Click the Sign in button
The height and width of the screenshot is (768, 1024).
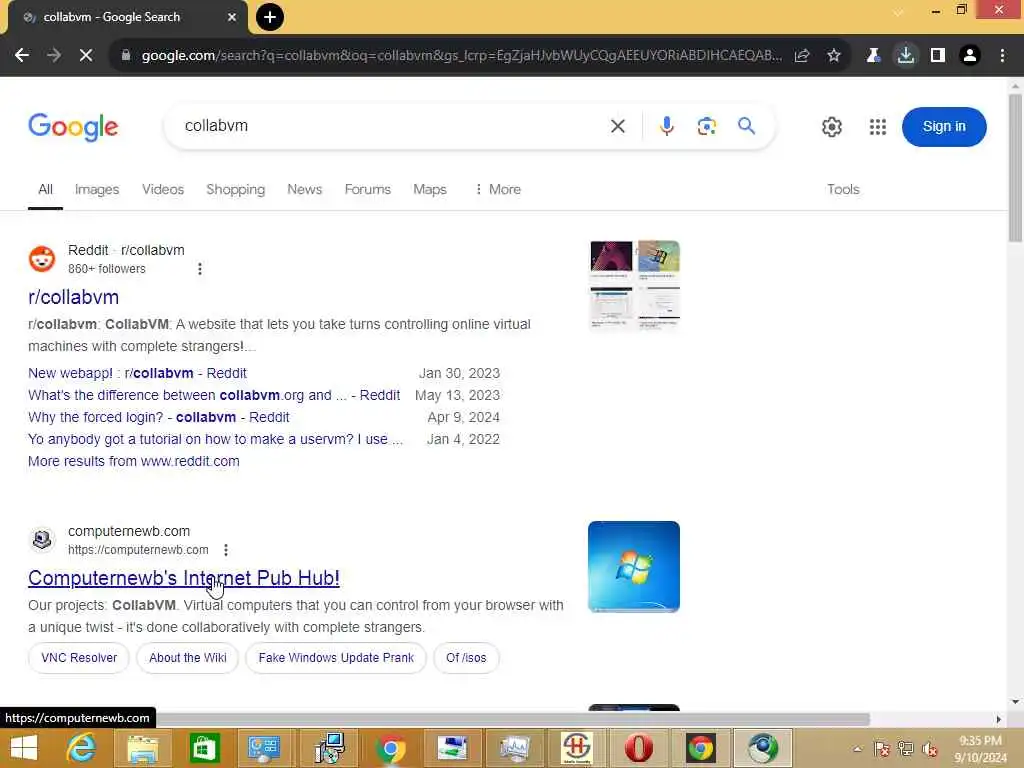tap(944, 127)
